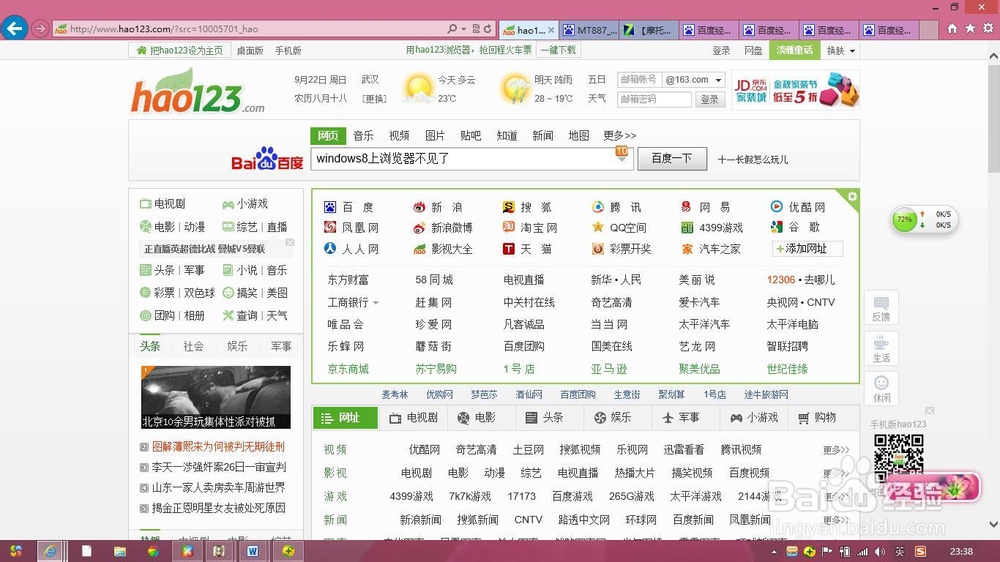Switch to the MT887 browser tab
Image resolution: width=1000 pixels, height=562 pixels.
pyautogui.click(x=591, y=30)
